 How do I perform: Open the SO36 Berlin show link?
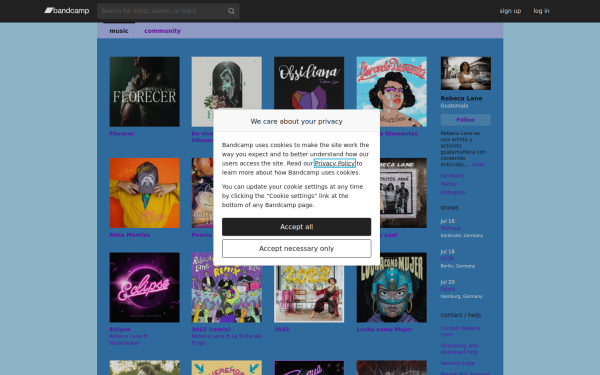tap(447, 259)
